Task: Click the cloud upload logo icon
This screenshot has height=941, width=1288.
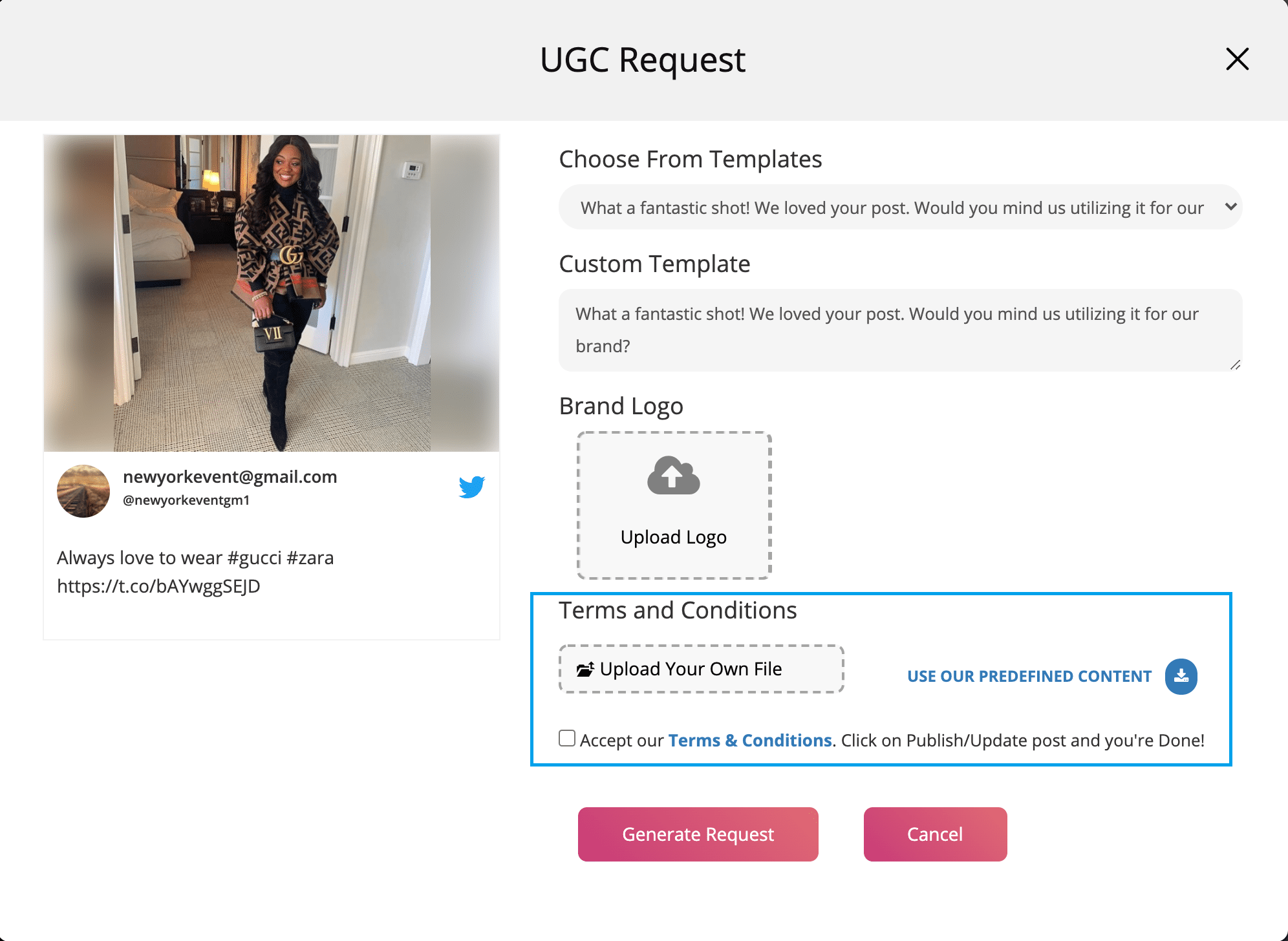Action: click(673, 476)
